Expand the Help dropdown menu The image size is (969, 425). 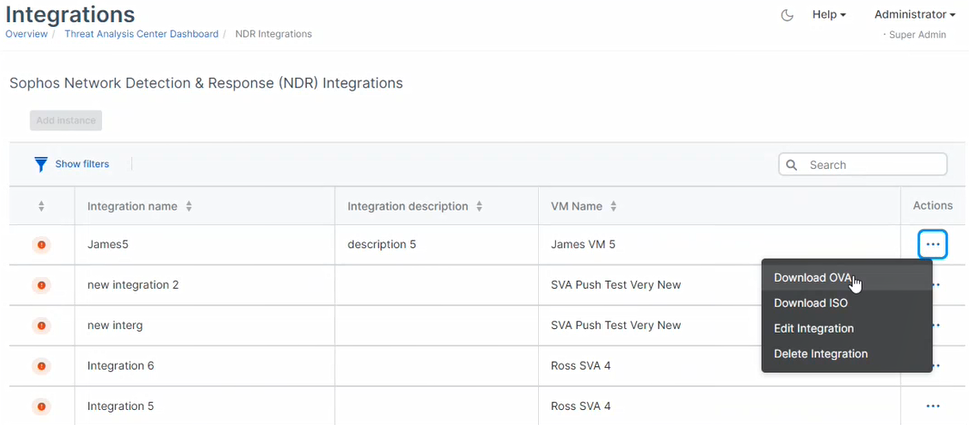[829, 15]
